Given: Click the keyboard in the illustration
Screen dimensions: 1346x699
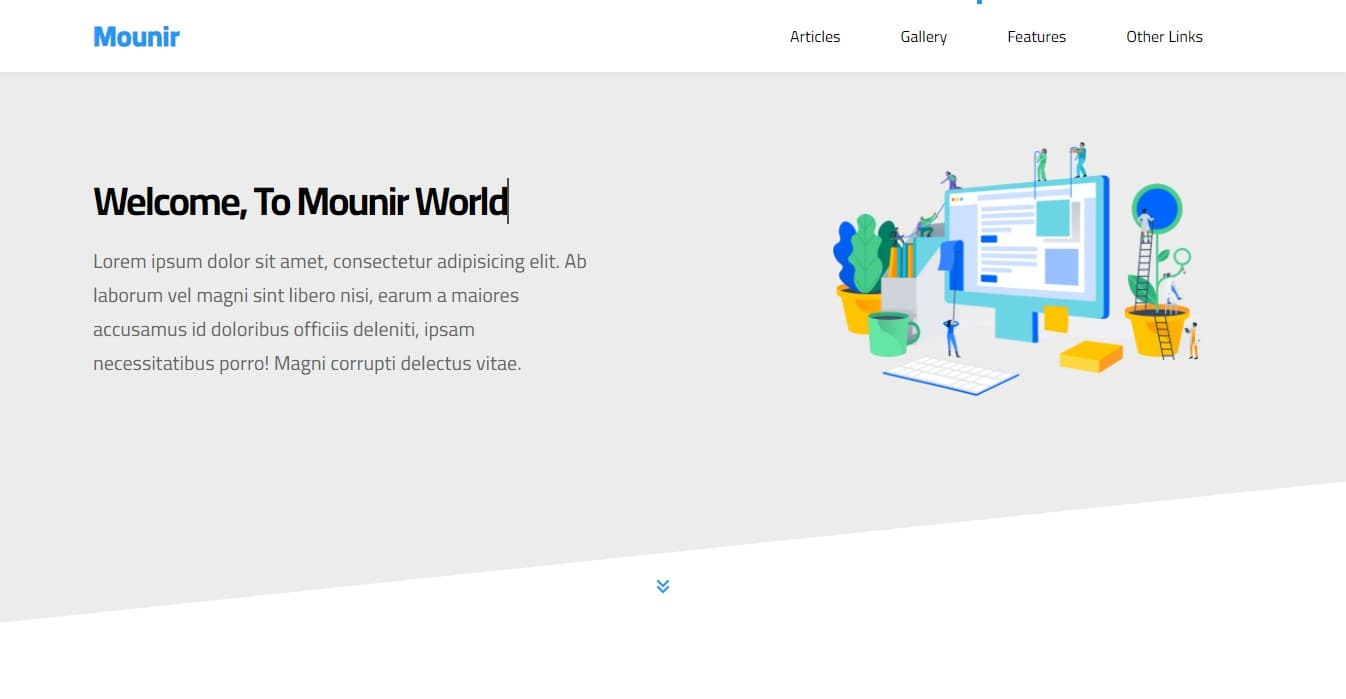Looking at the screenshot, I should click(x=950, y=373).
